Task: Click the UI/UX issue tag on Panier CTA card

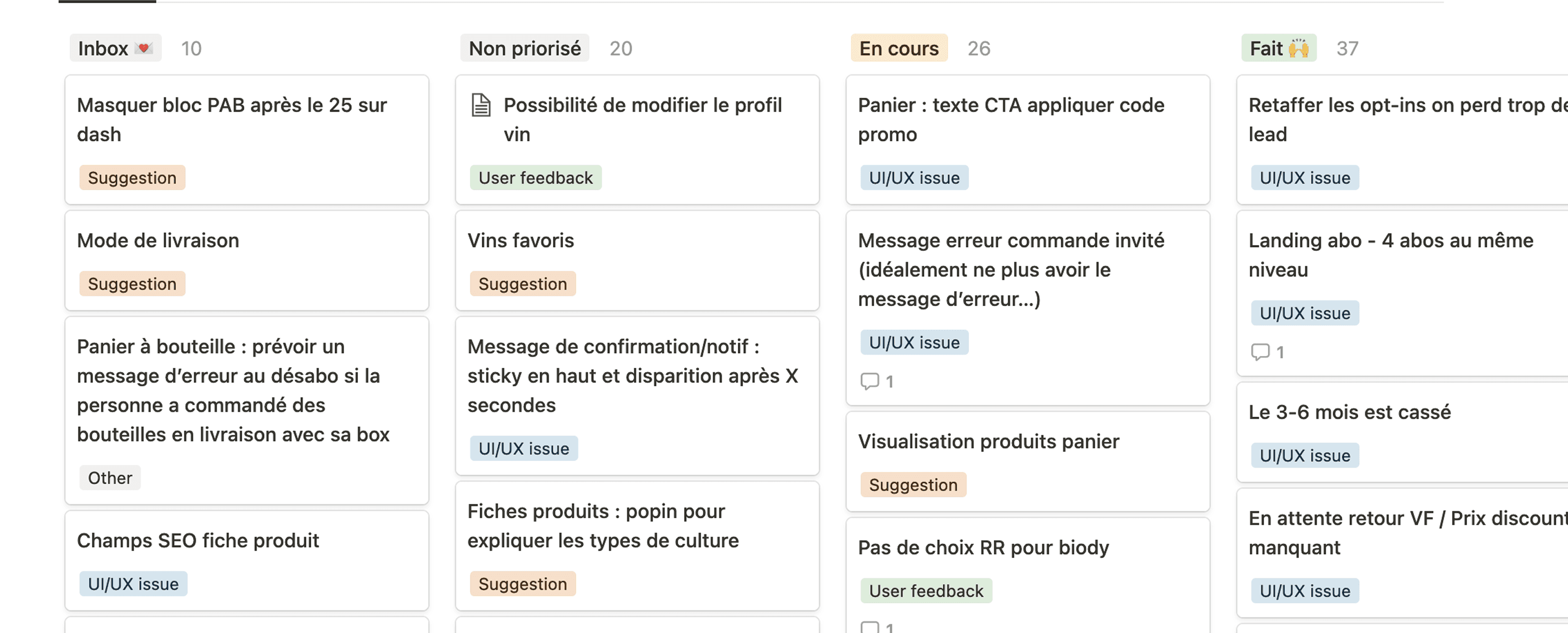Action: click(914, 178)
